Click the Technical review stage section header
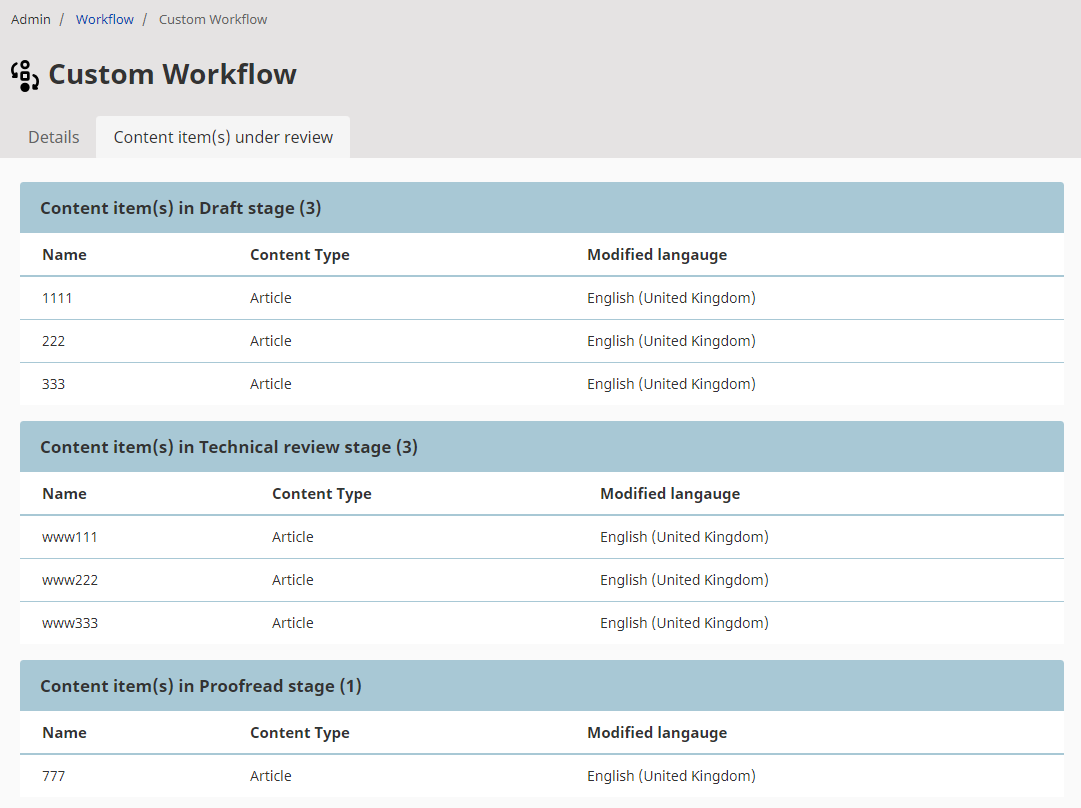This screenshot has height=808, width=1081. coord(229,447)
